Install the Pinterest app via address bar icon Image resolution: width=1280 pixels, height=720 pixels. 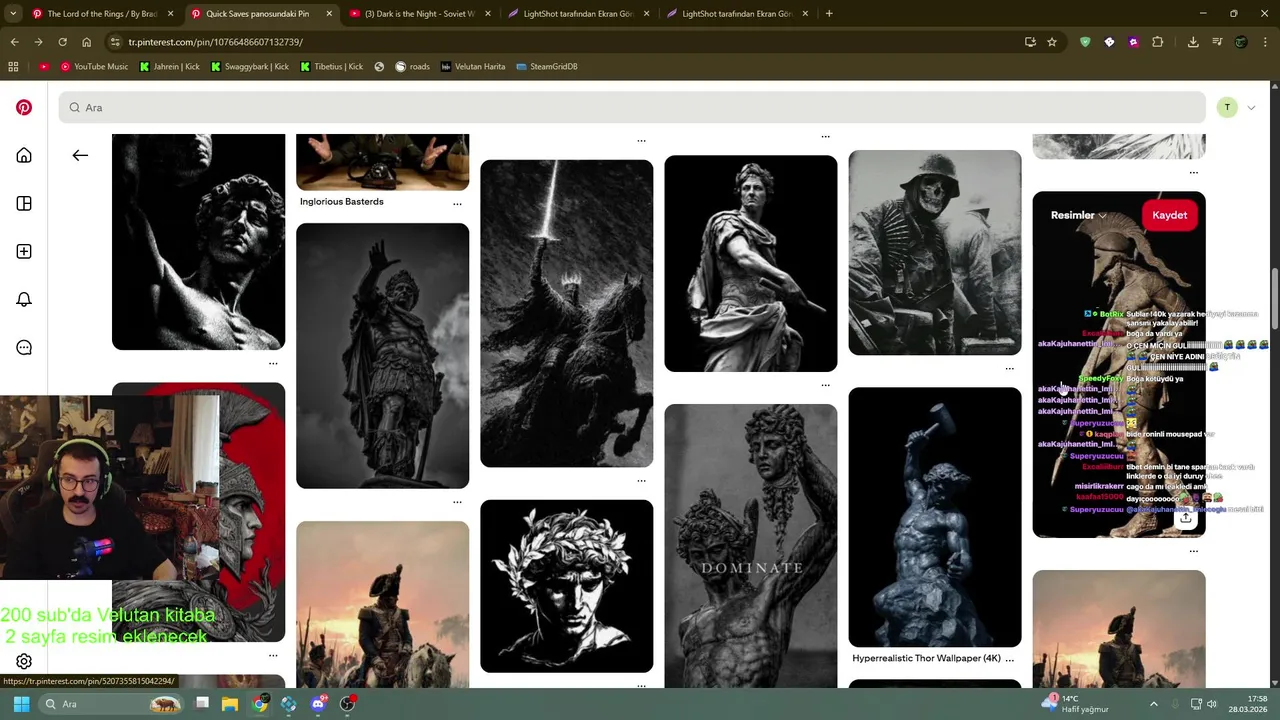coord(1030,42)
